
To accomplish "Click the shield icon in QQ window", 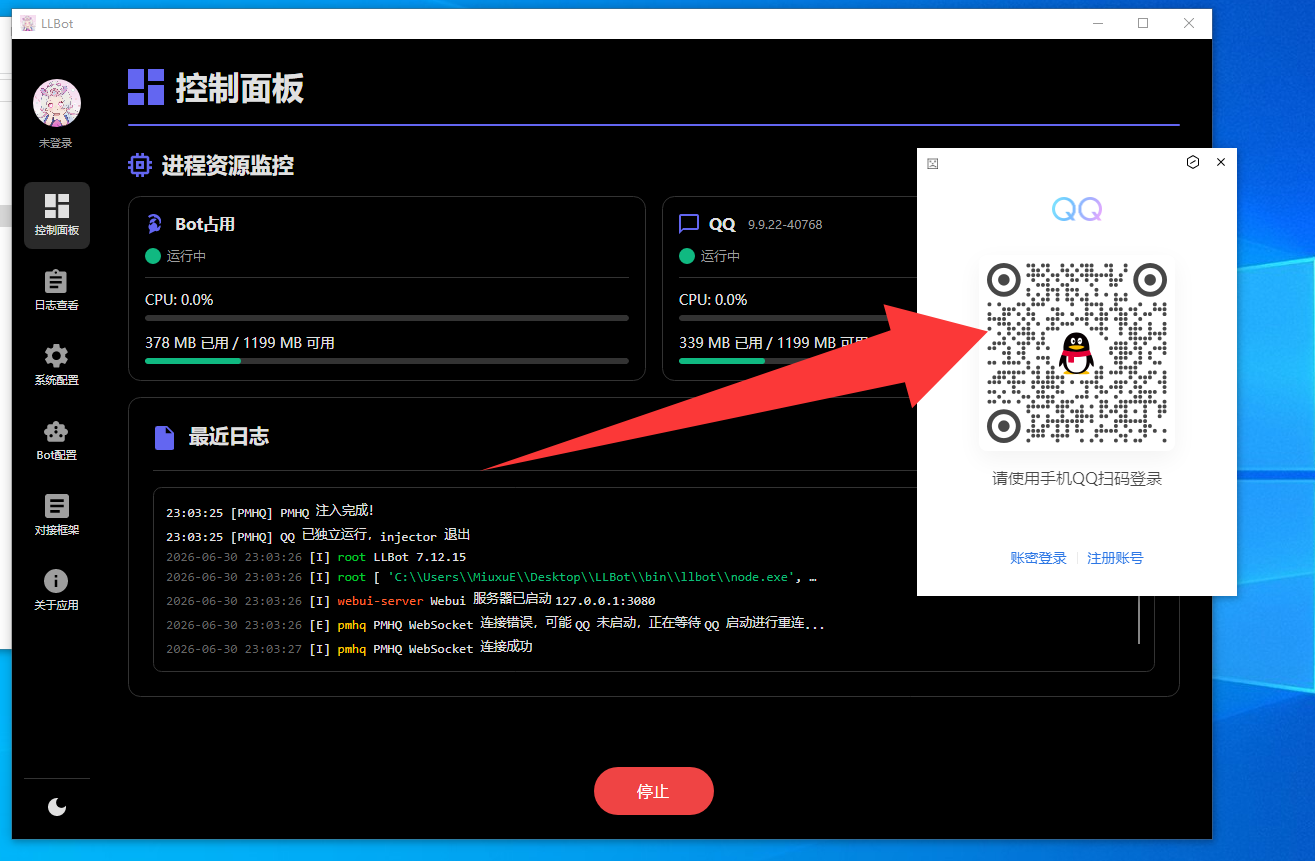I will pos(1193,162).
